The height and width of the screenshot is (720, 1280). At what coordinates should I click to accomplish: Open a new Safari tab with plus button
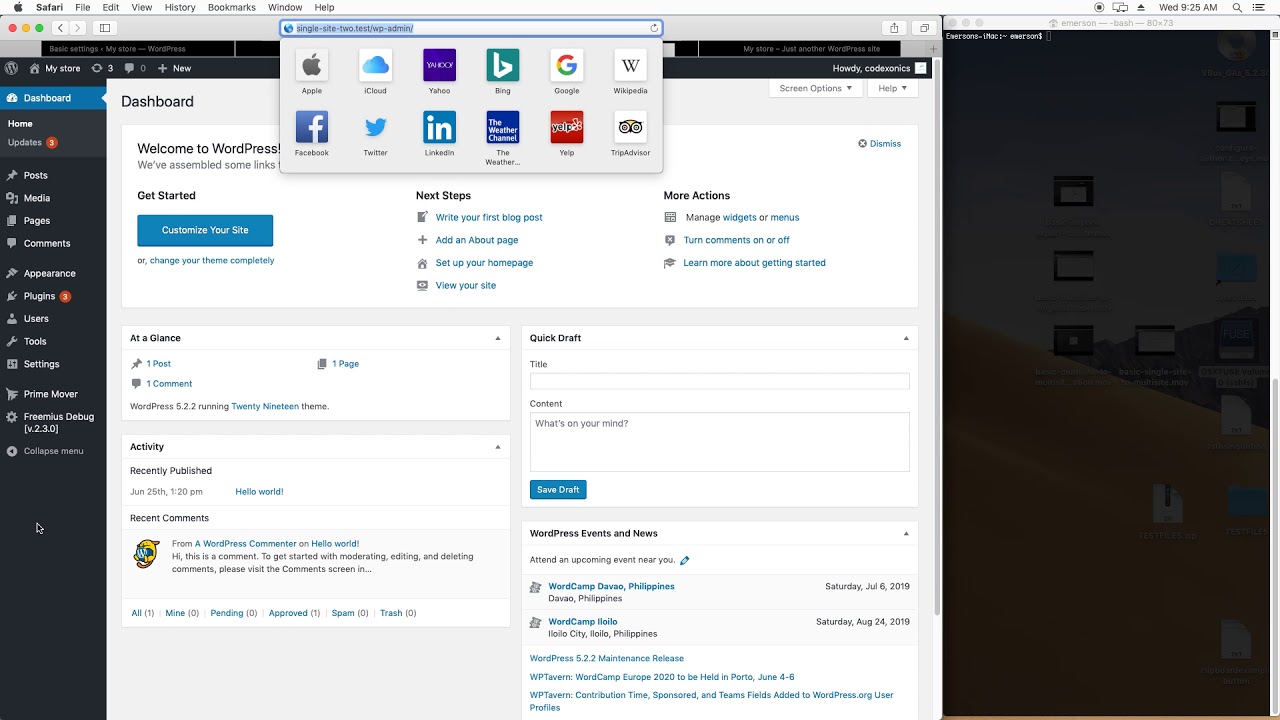(934, 48)
